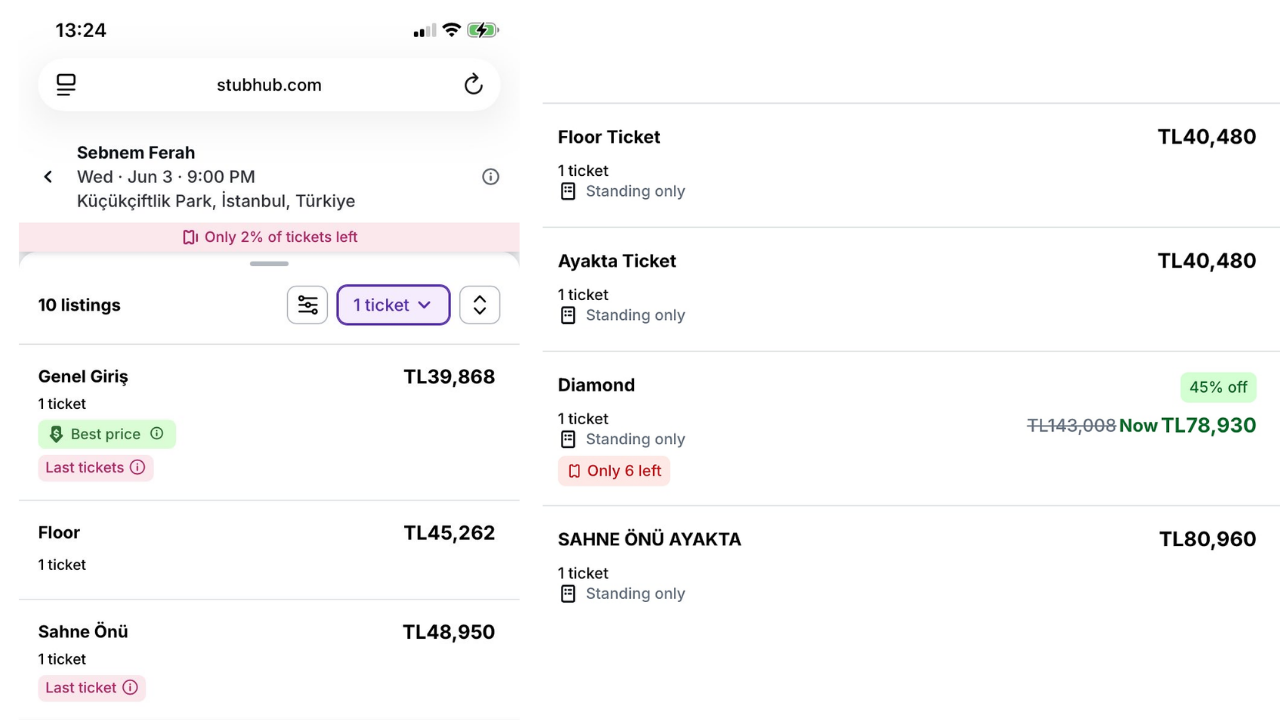Reload the stubhub.com page

click(x=474, y=85)
